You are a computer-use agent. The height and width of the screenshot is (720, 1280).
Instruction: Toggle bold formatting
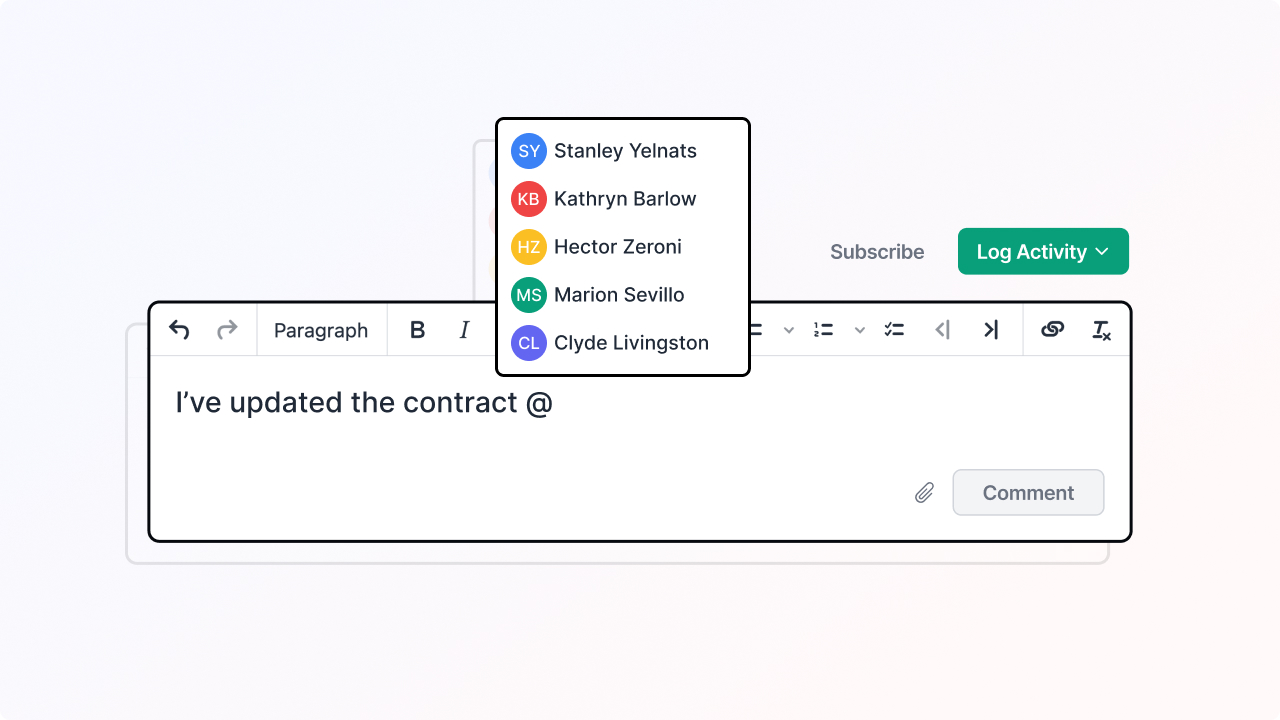(x=418, y=330)
